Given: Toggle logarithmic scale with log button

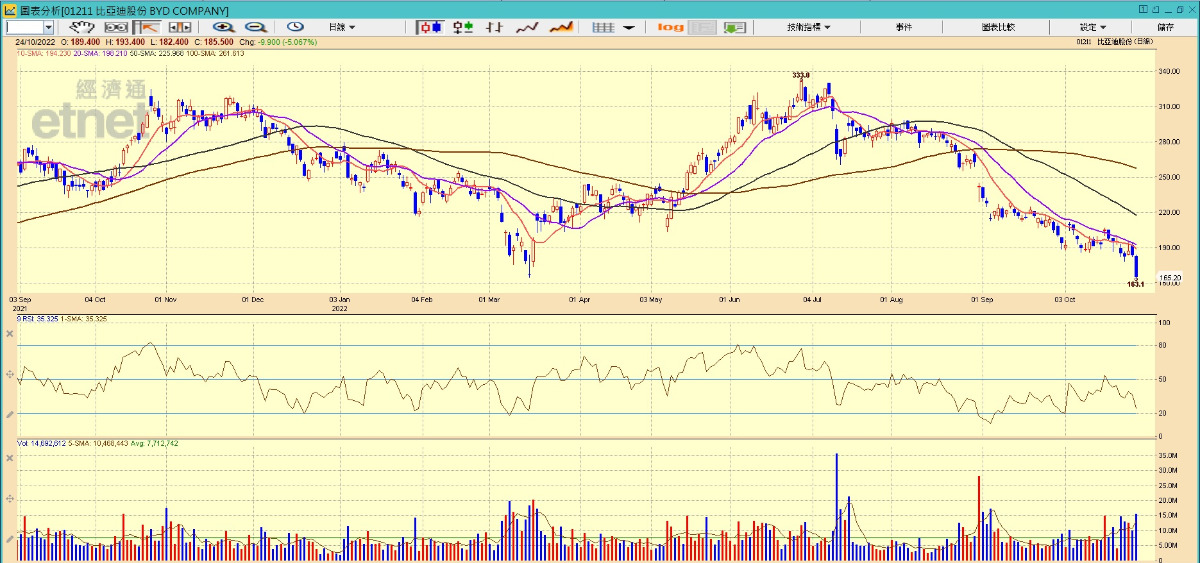Looking at the screenshot, I should (x=671, y=27).
